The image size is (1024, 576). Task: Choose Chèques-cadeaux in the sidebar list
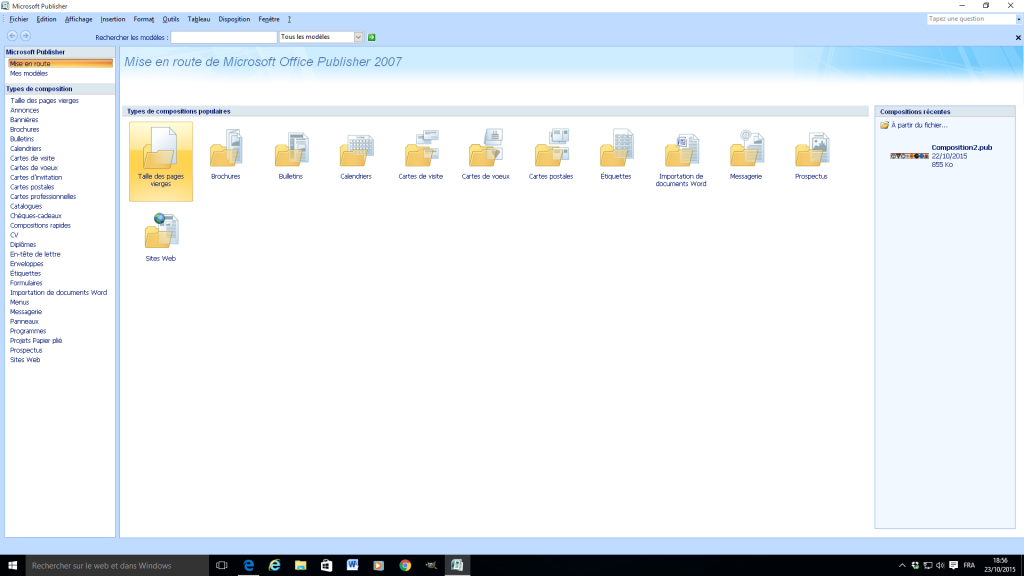click(35, 216)
